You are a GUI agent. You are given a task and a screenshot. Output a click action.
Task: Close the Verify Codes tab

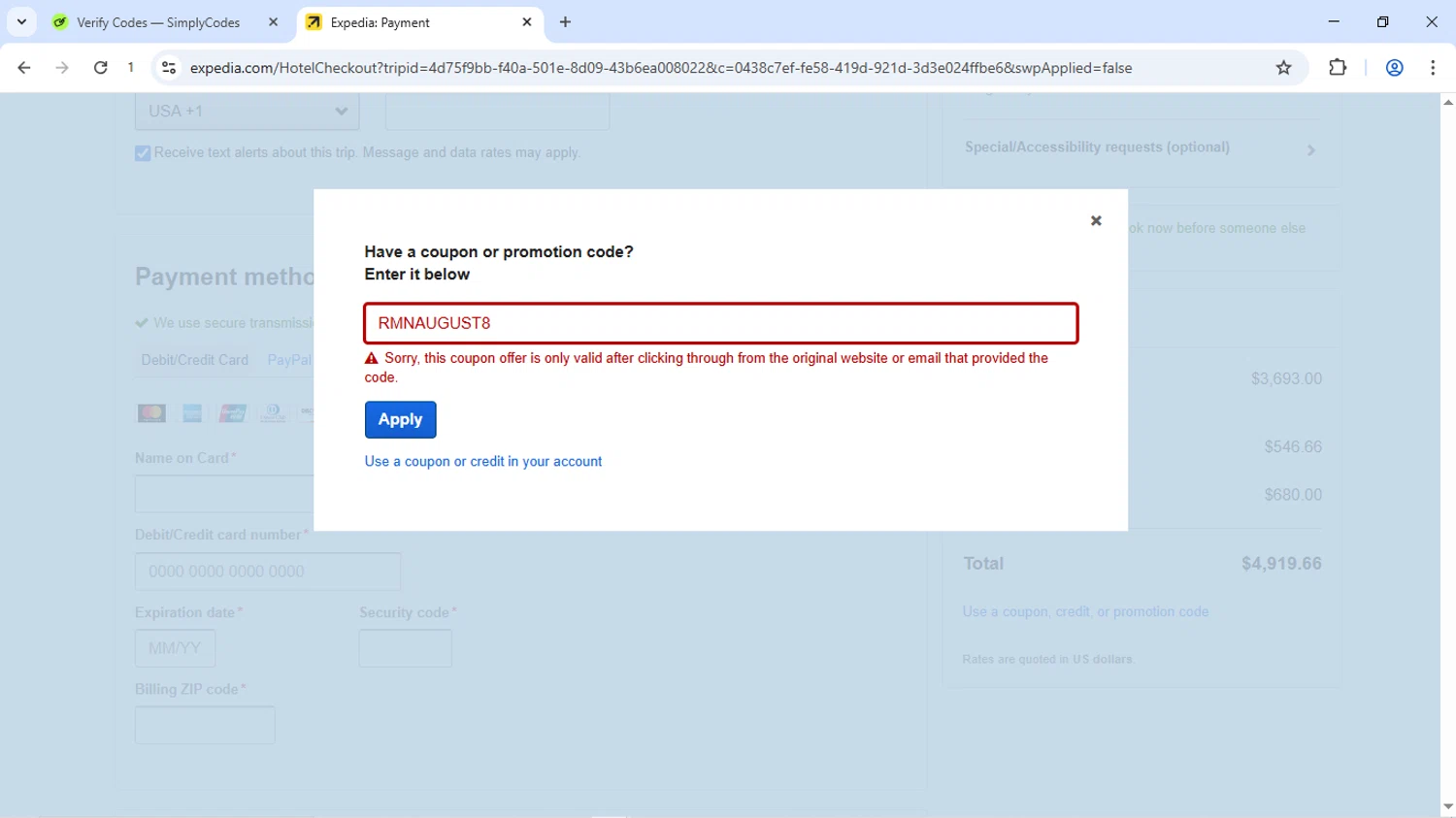(x=273, y=22)
